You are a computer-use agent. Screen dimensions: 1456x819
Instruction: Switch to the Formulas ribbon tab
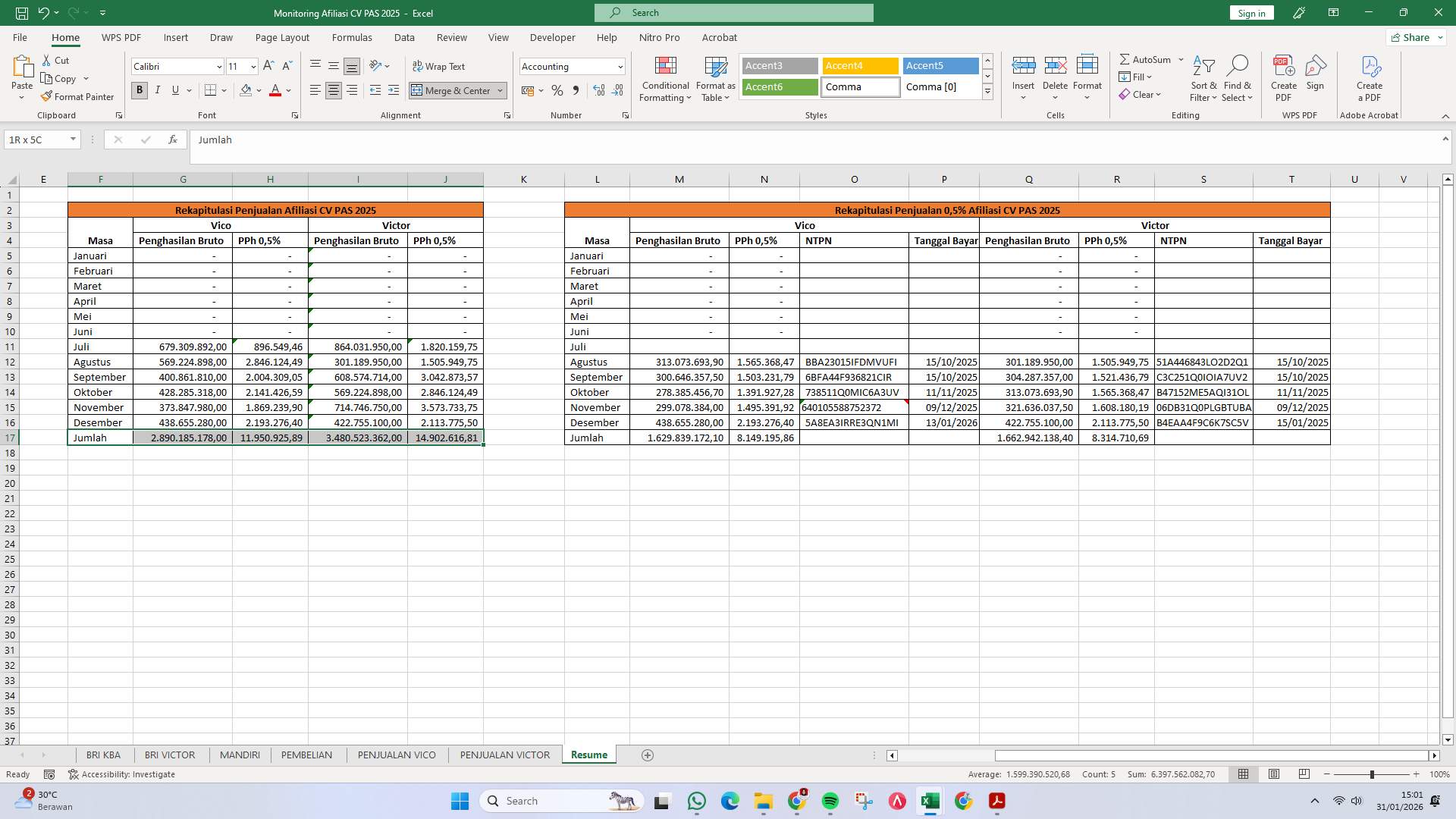(x=352, y=37)
